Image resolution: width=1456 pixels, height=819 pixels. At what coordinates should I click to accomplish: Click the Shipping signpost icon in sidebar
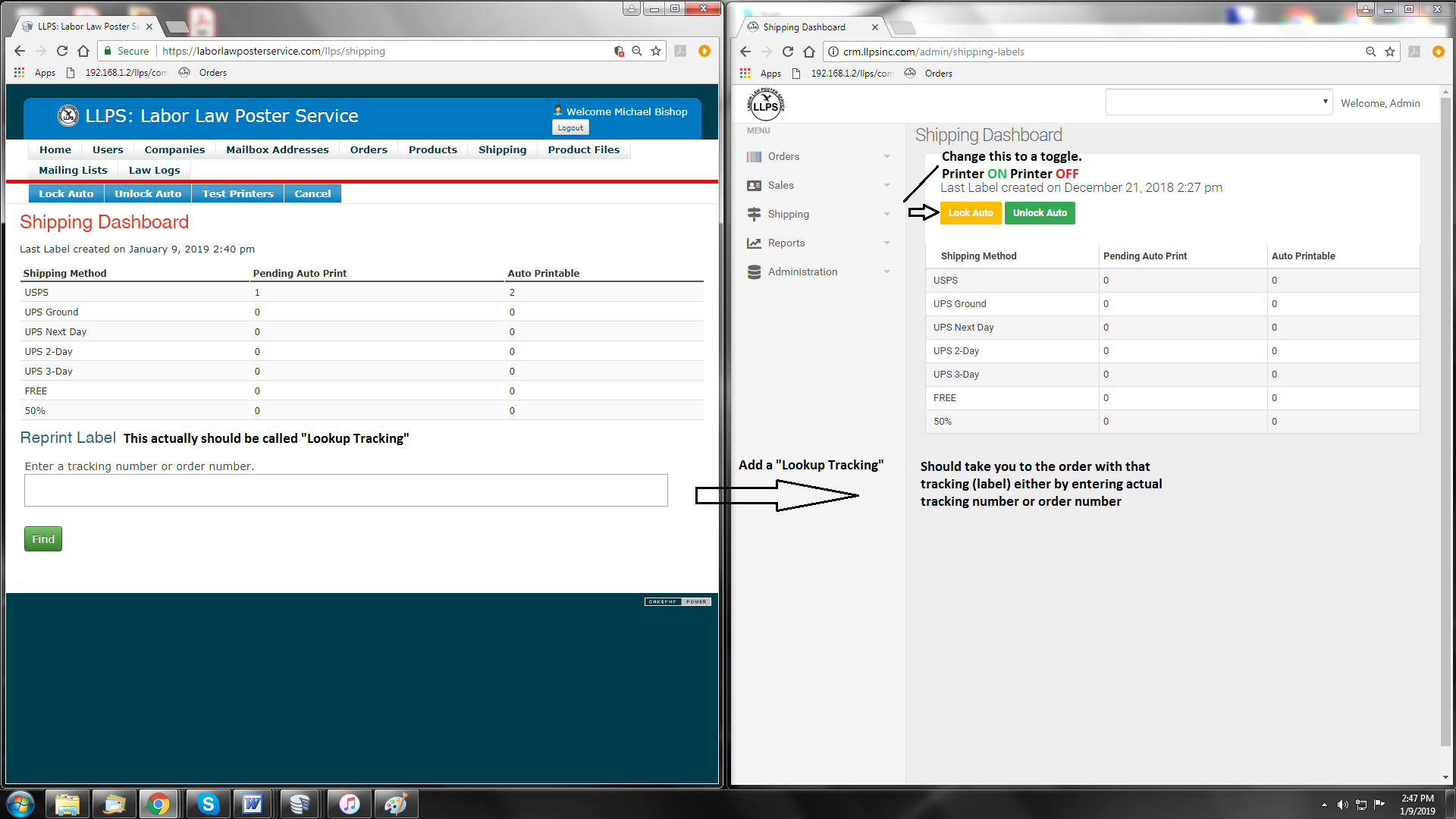tap(754, 215)
